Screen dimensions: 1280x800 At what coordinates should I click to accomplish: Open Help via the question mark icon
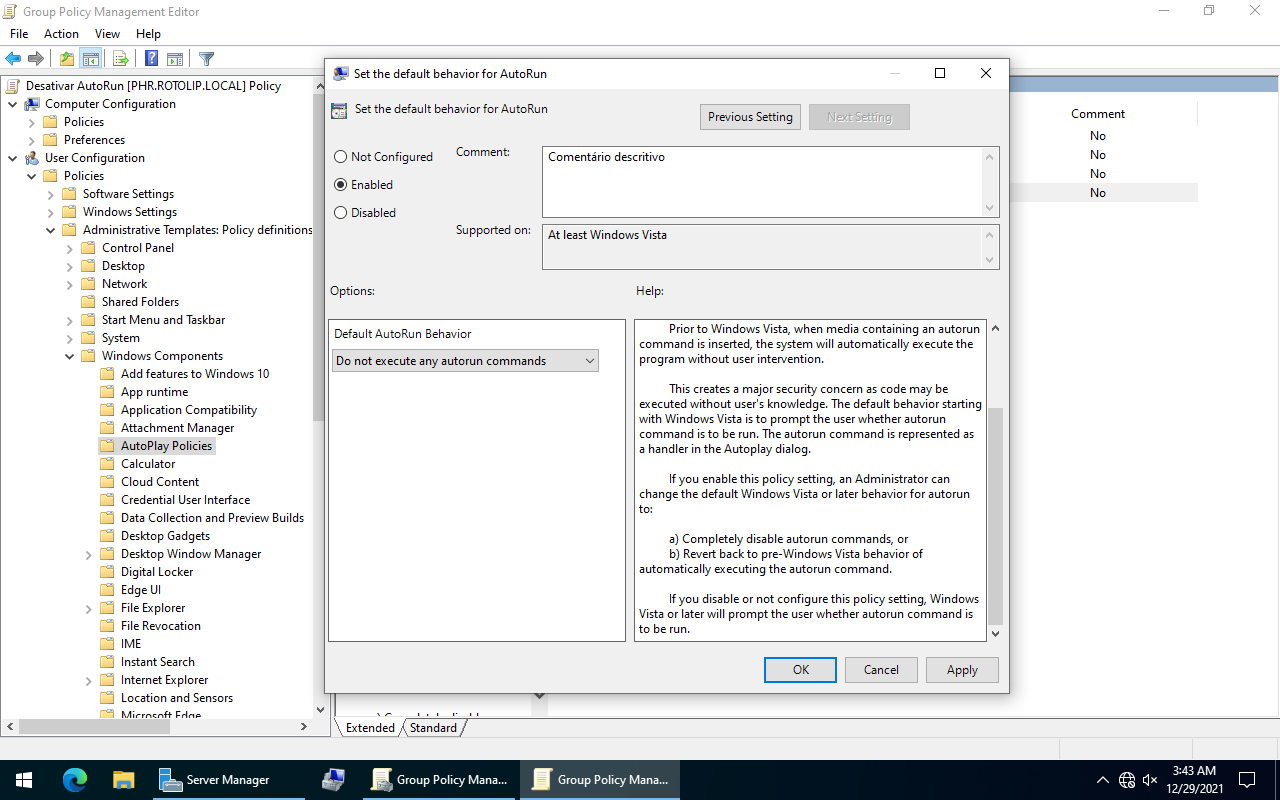(151, 59)
